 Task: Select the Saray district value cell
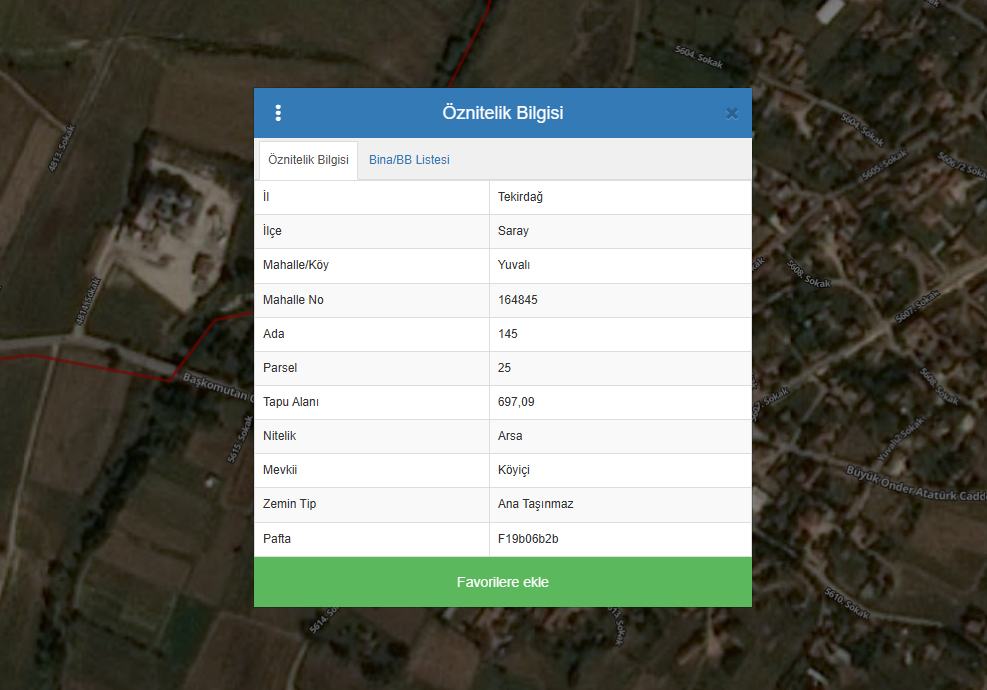[x=514, y=231]
